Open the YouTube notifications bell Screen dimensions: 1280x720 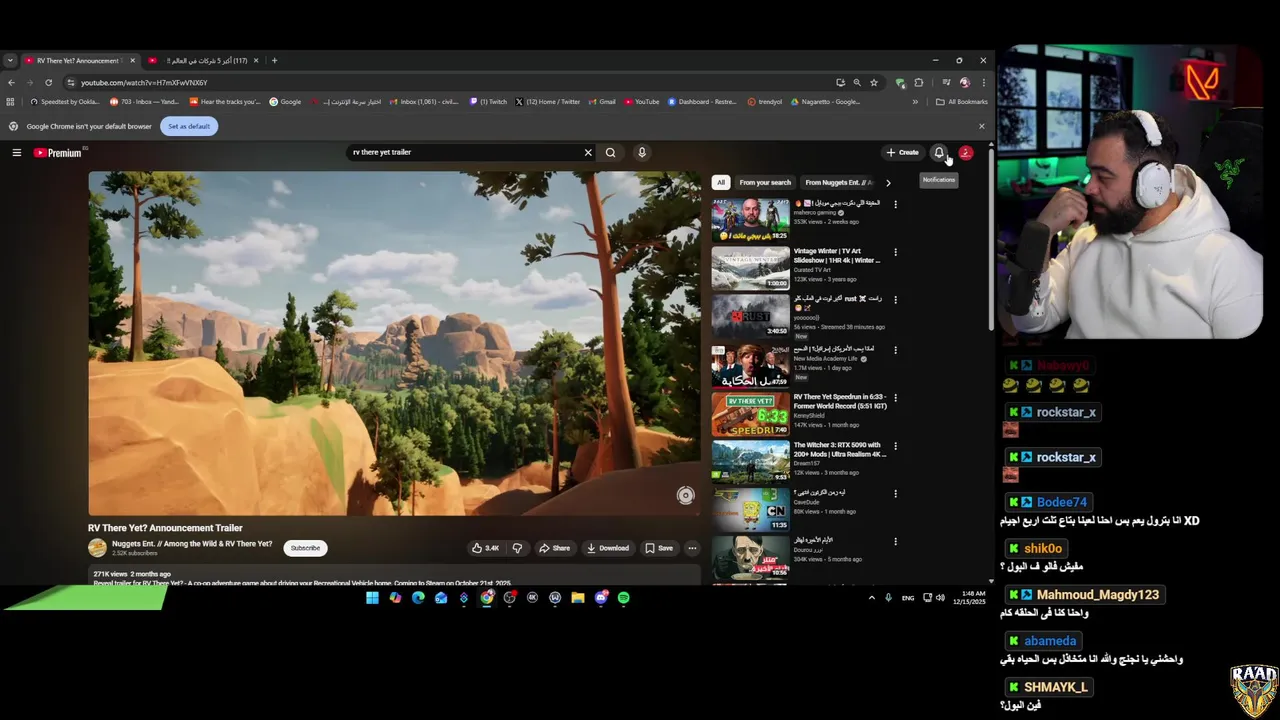[x=939, y=152]
